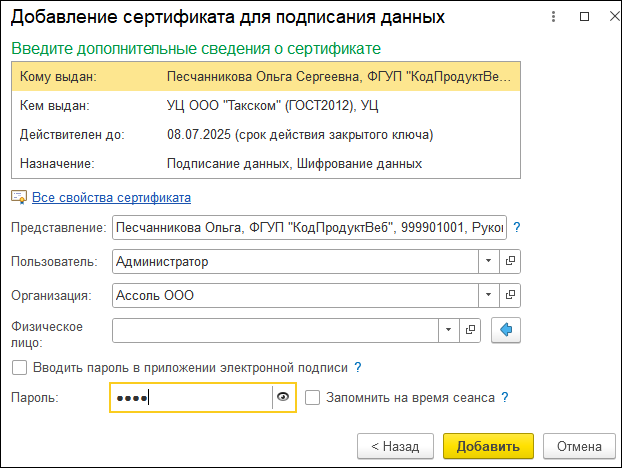622x468 pixels.
Task: Click the help question mark beside Представление
Action: pos(517,228)
